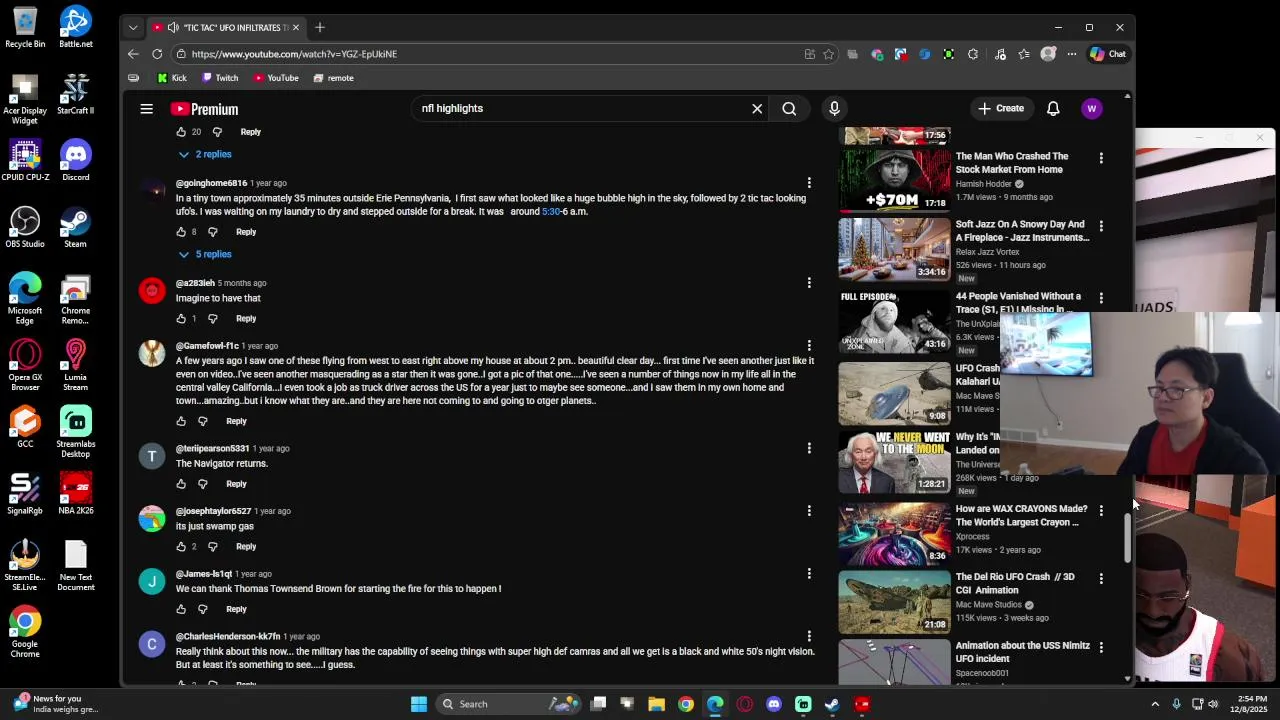Dislike the Navigator returns comment
The width and height of the screenshot is (1280, 720).
coord(202,484)
